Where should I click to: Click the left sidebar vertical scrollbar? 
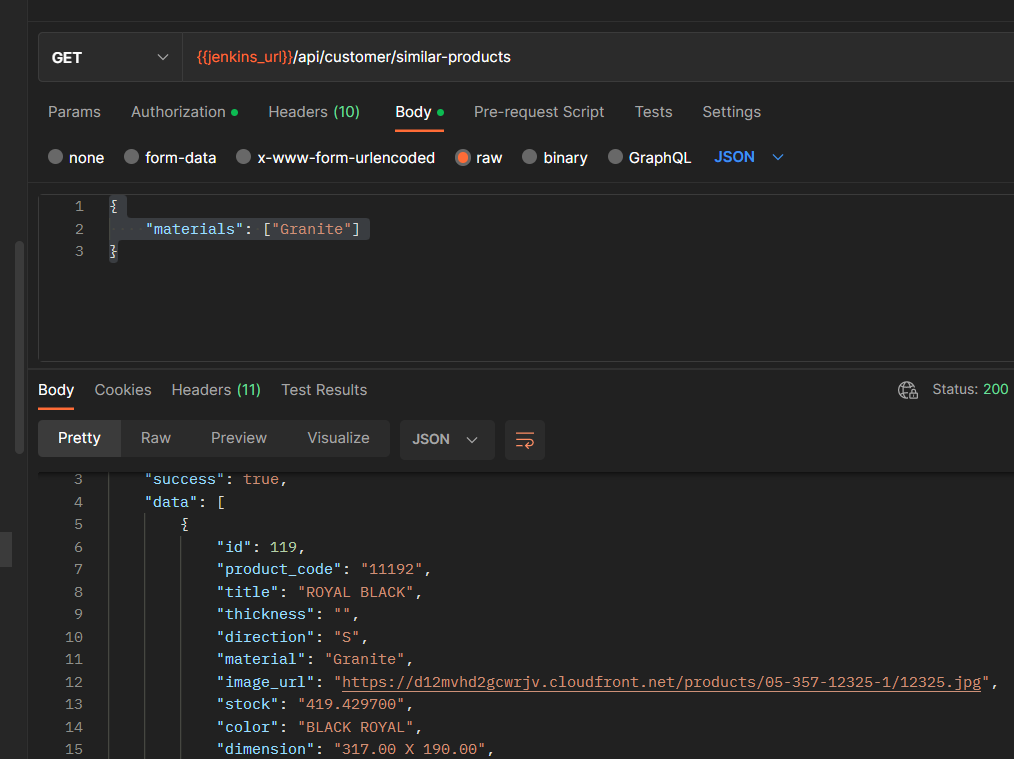click(19, 347)
